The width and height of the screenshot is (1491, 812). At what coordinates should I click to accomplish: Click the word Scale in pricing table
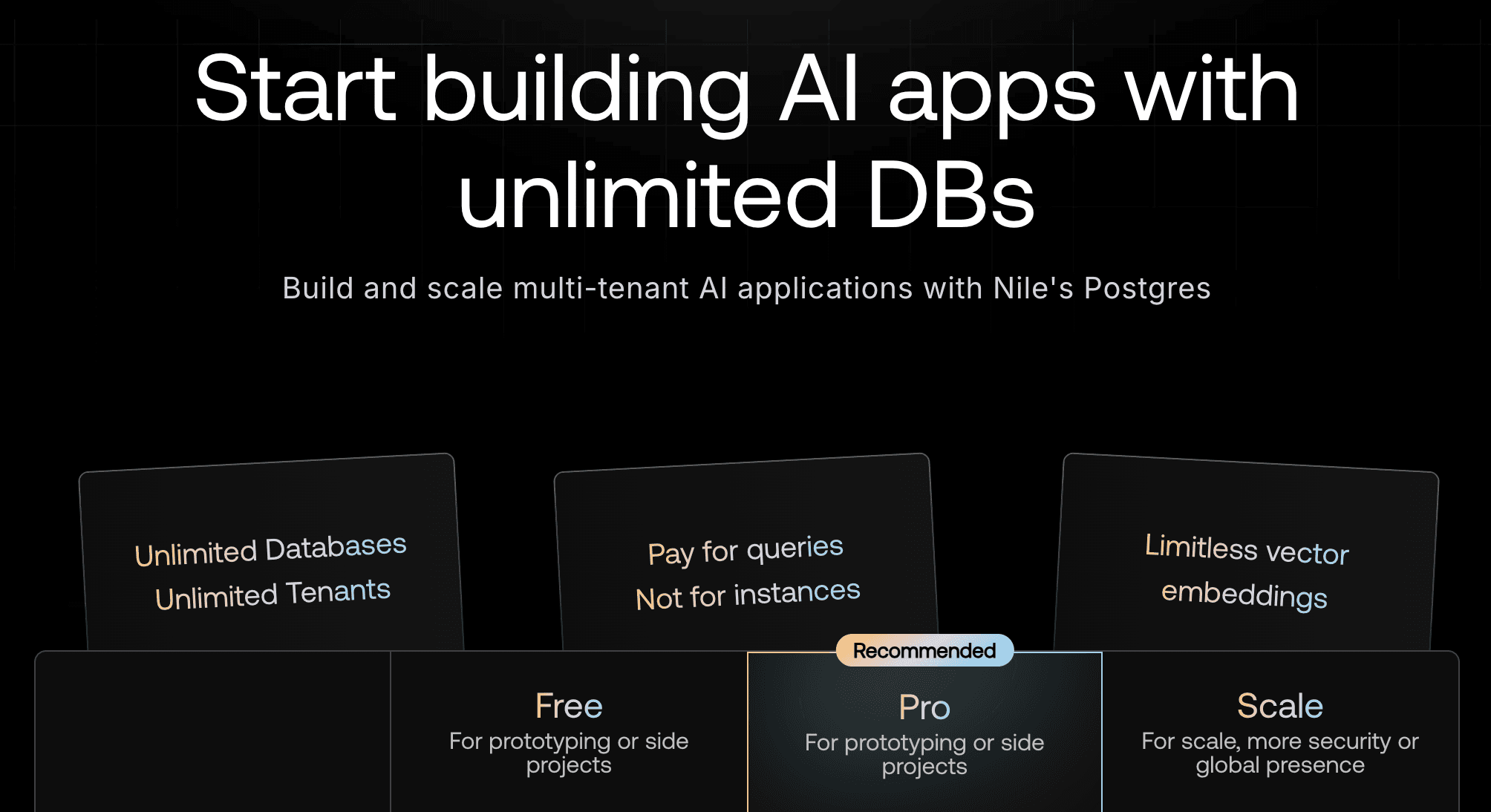[x=1279, y=705]
